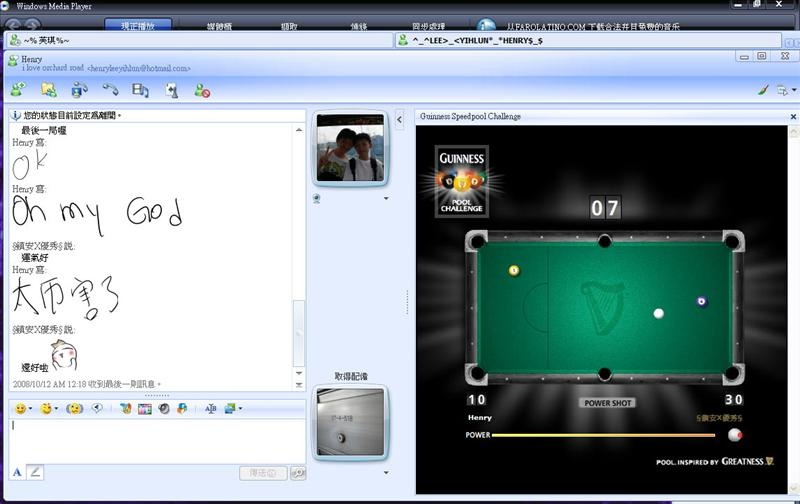Open the background picture icon
The image size is (800, 504).
tap(230, 408)
